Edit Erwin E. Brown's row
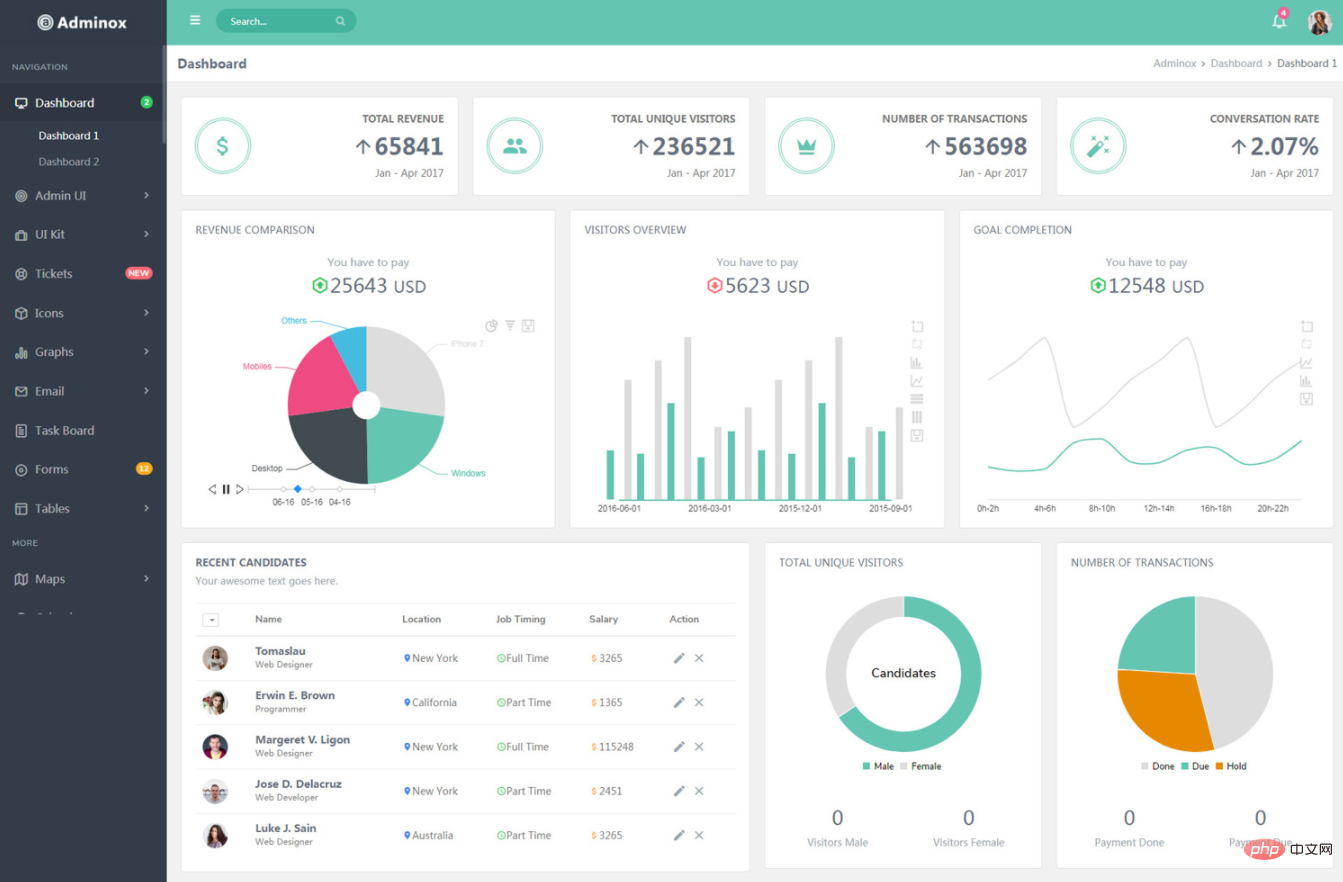 (679, 702)
